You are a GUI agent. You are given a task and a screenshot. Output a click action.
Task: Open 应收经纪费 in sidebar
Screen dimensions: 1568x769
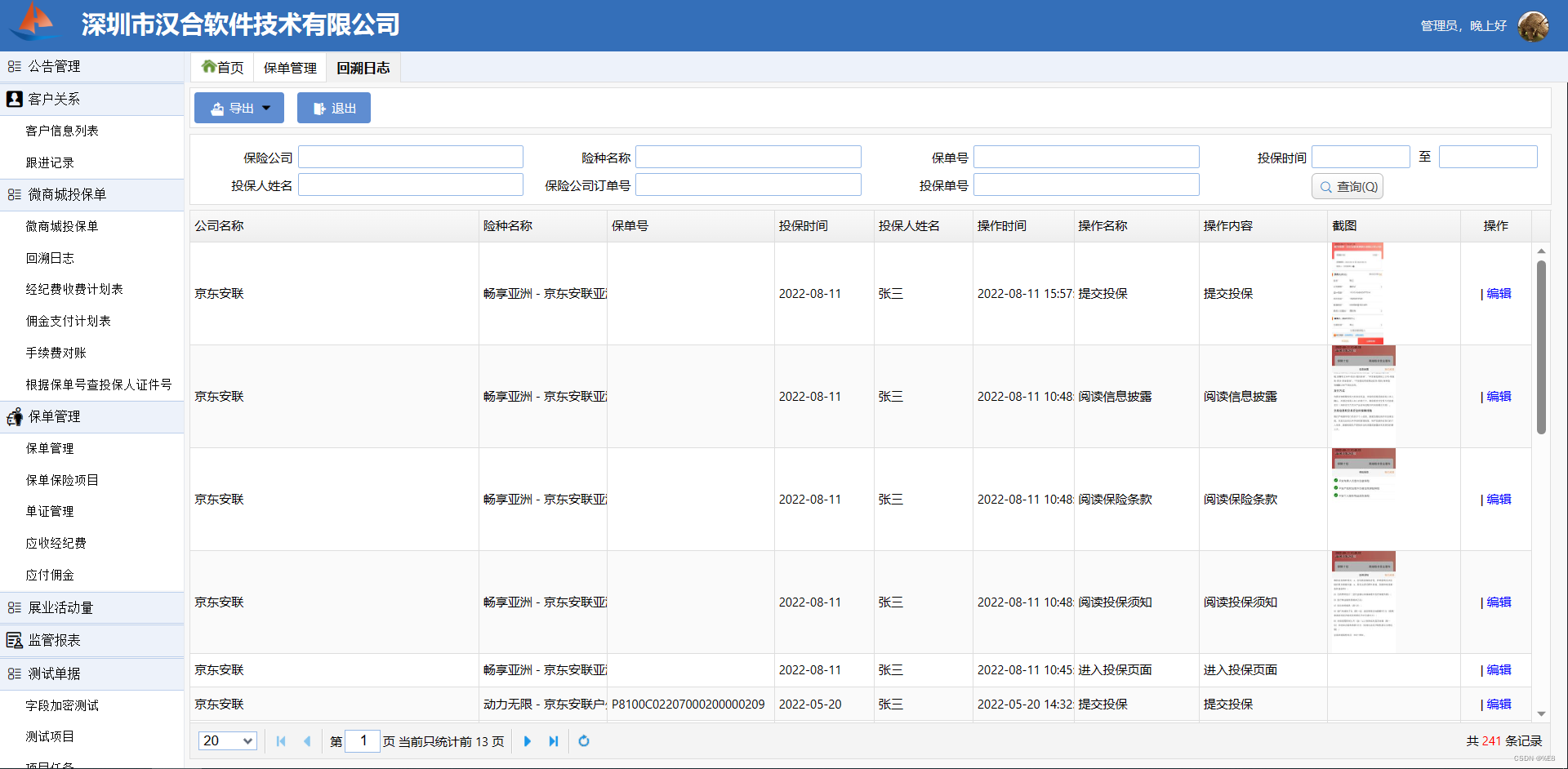(56, 543)
